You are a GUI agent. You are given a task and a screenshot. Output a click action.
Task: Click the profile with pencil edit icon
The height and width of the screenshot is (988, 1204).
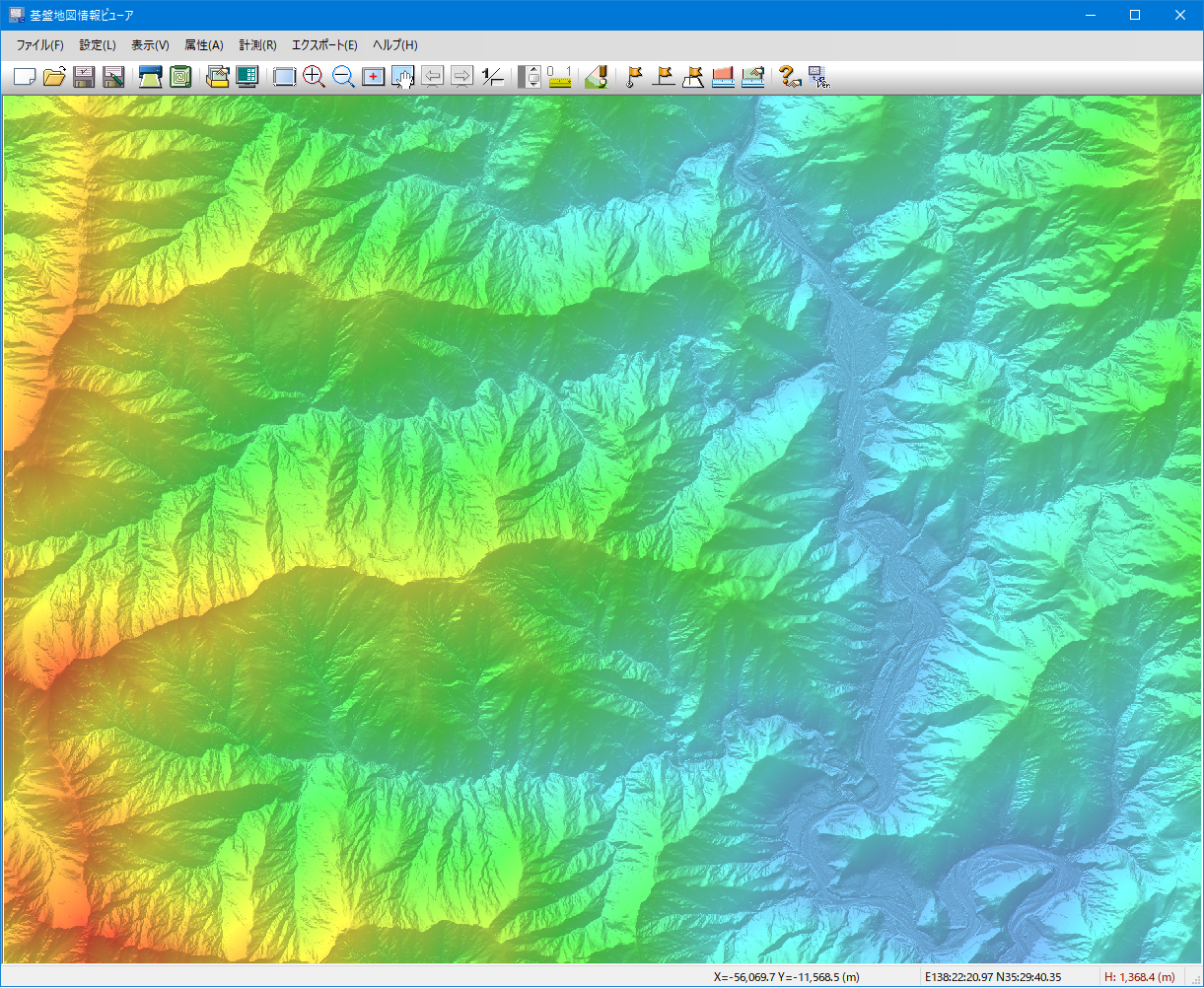752,76
